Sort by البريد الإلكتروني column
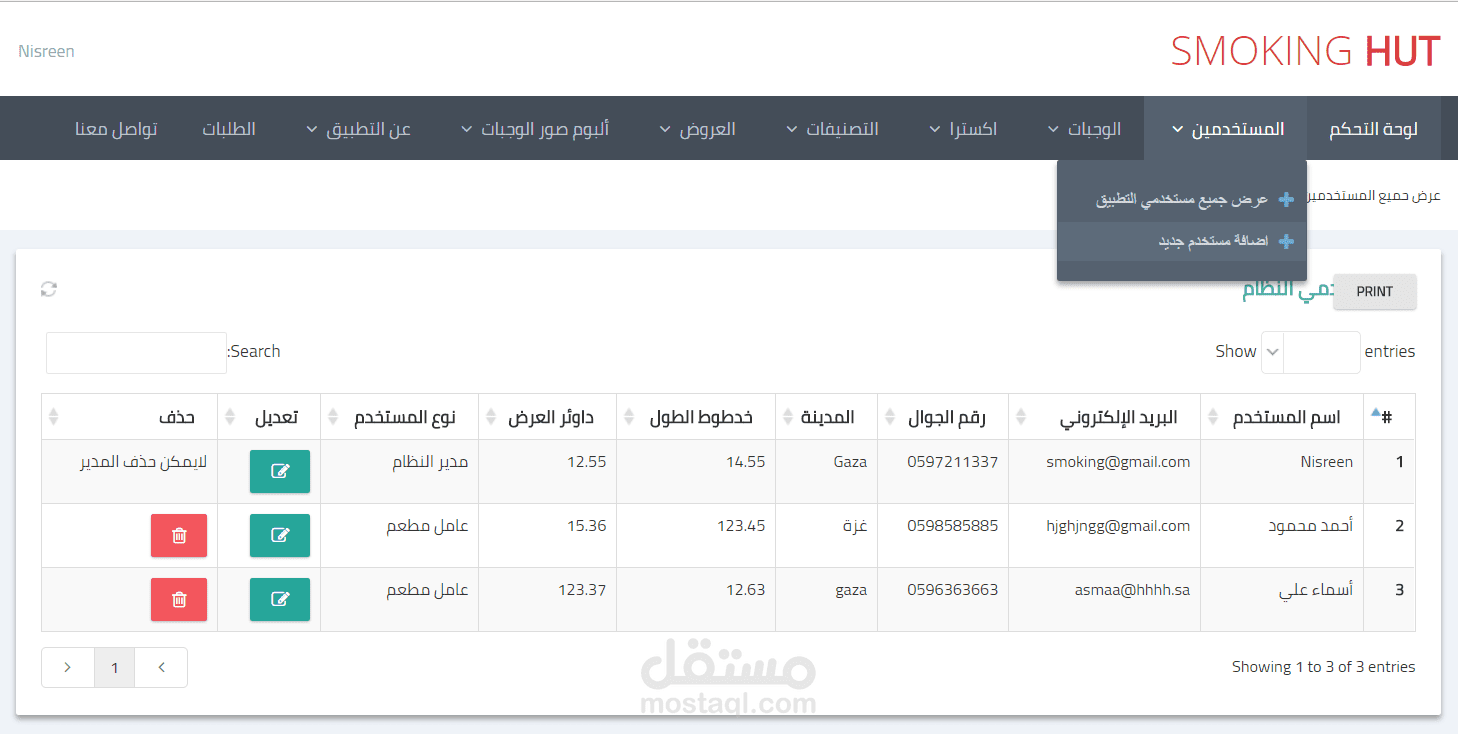The width and height of the screenshot is (1458, 734). pyautogui.click(x=1104, y=417)
